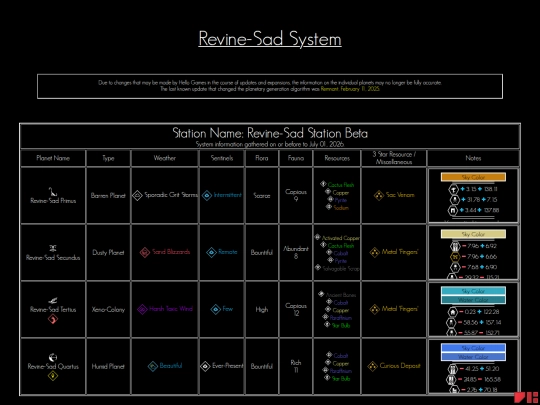Click the Notes column header

pyautogui.click(x=473, y=158)
